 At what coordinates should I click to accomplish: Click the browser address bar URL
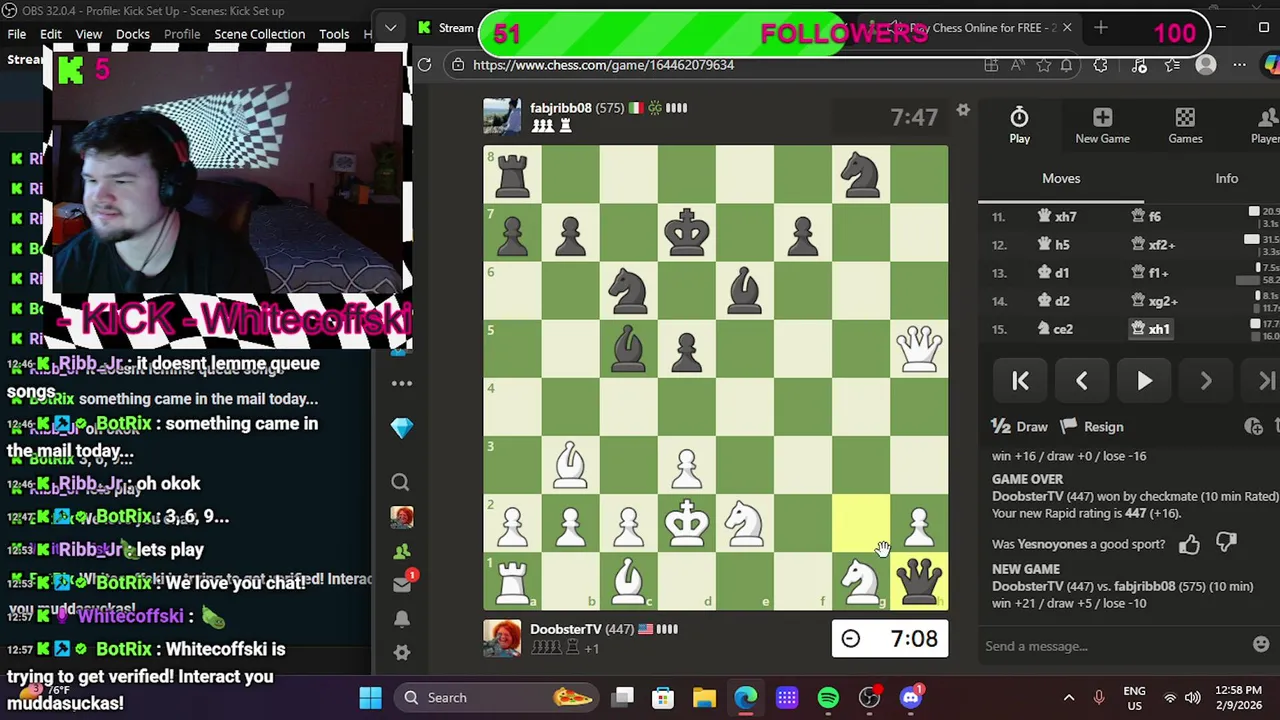603,65
